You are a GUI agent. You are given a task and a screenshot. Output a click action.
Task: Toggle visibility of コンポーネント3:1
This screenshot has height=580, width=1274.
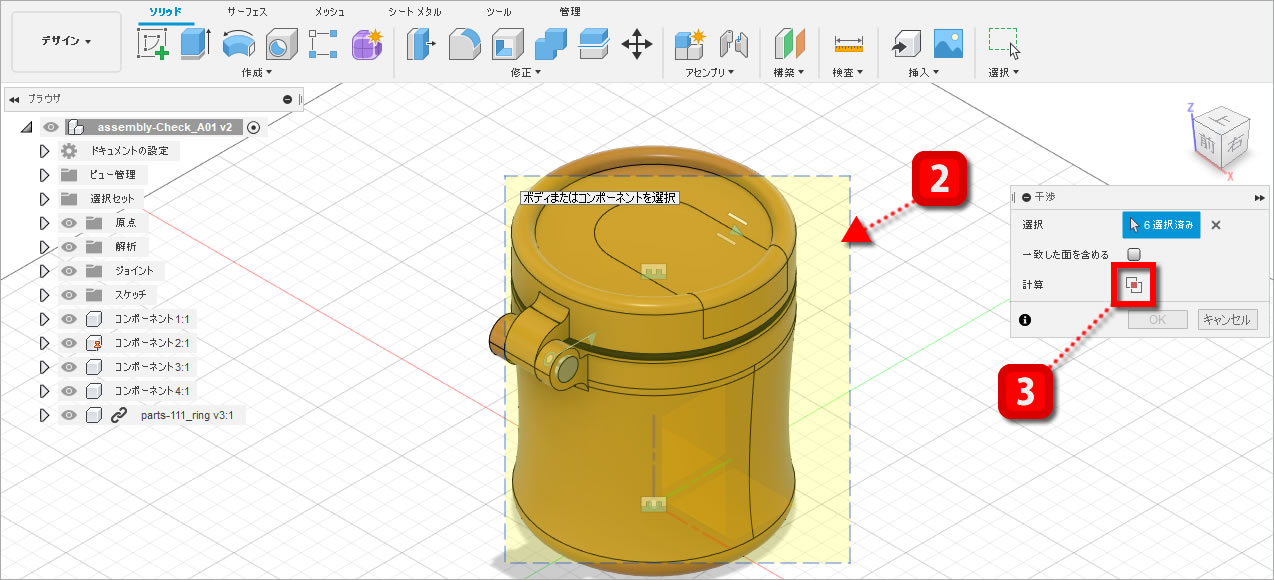[x=69, y=367]
